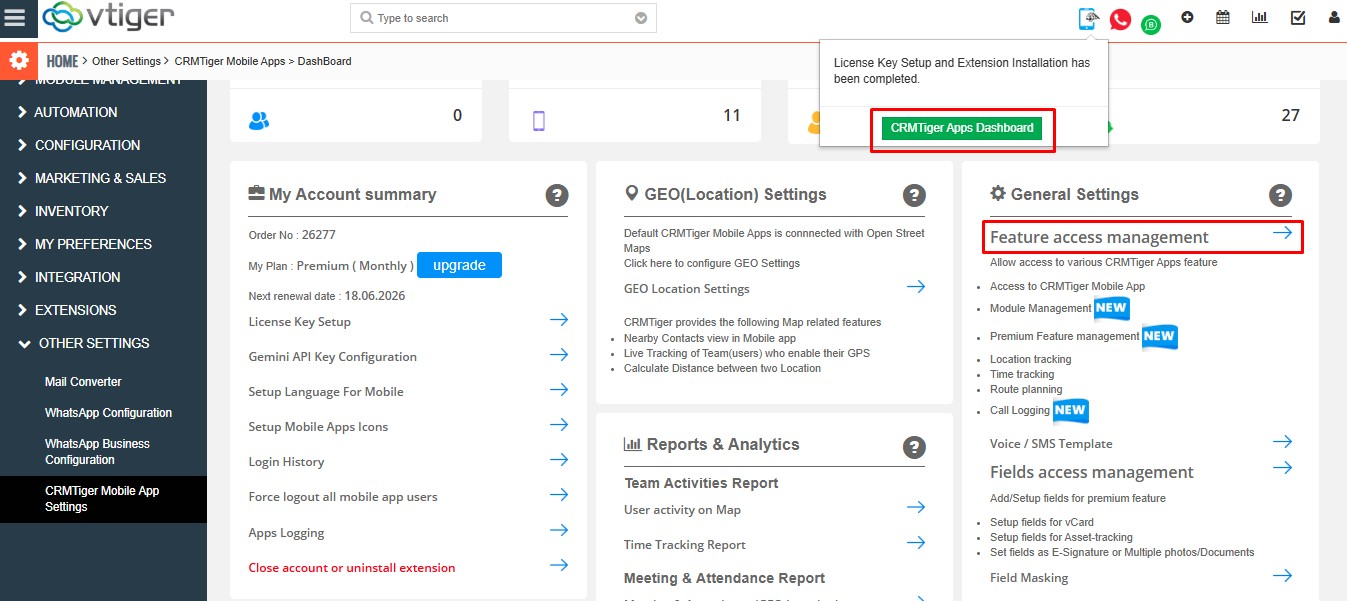Open the hamburger main menu
The height and width of the screenshot is (601, 1347).
(x=15, y=18)
